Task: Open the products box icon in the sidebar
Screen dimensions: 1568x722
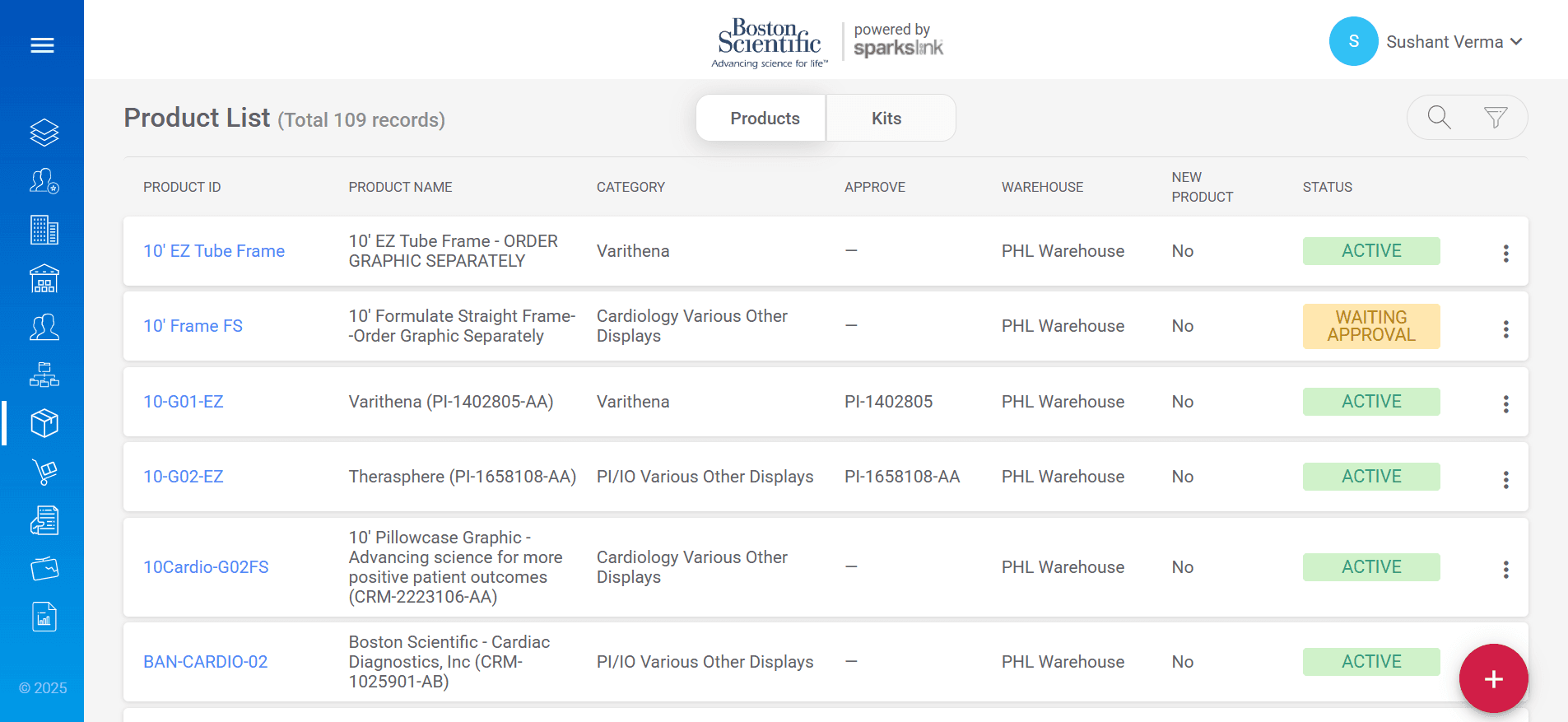Action: (x=44, y=423)
